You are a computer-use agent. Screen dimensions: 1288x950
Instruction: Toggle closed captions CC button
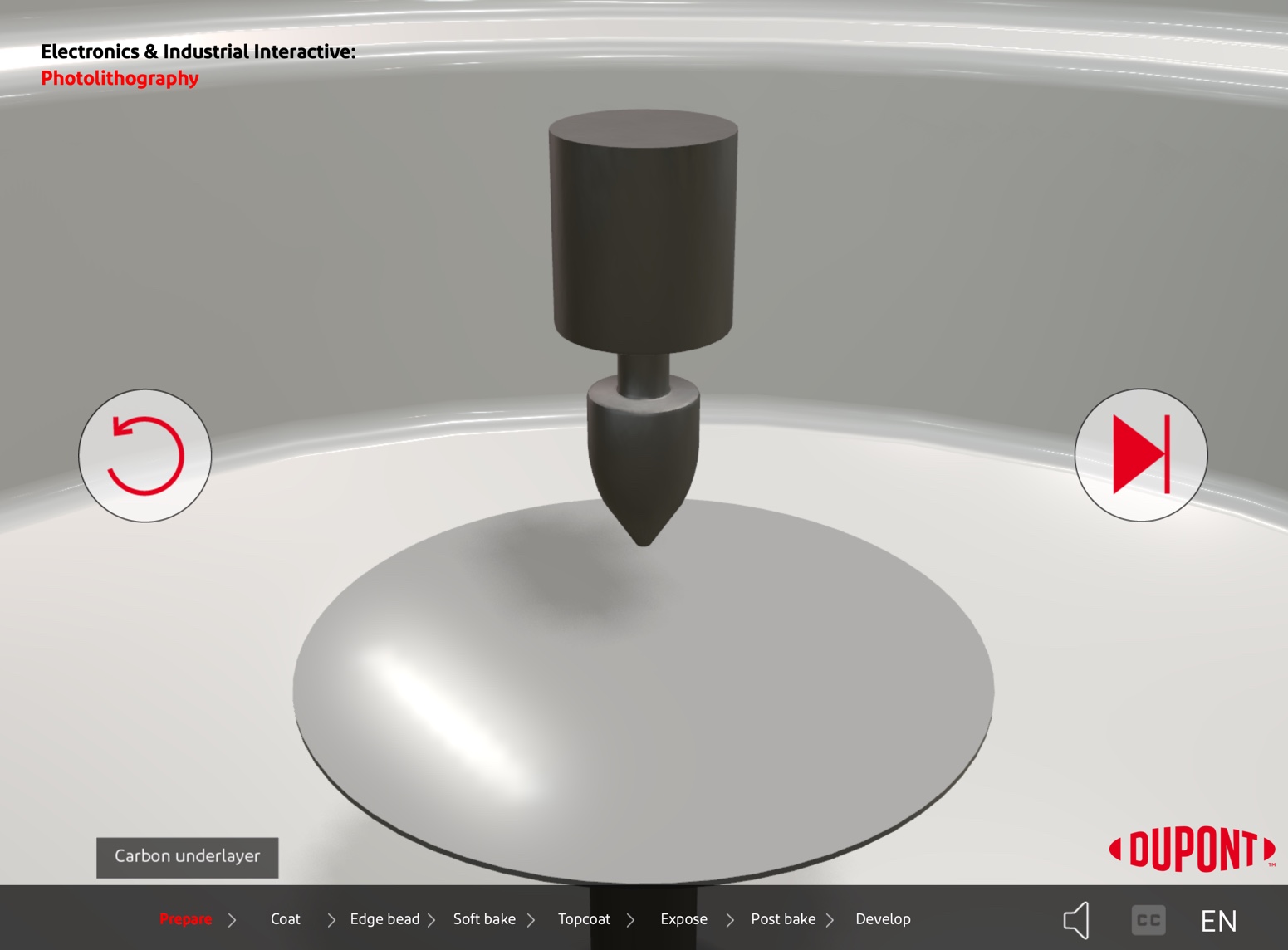click(x=1148, y=920)
